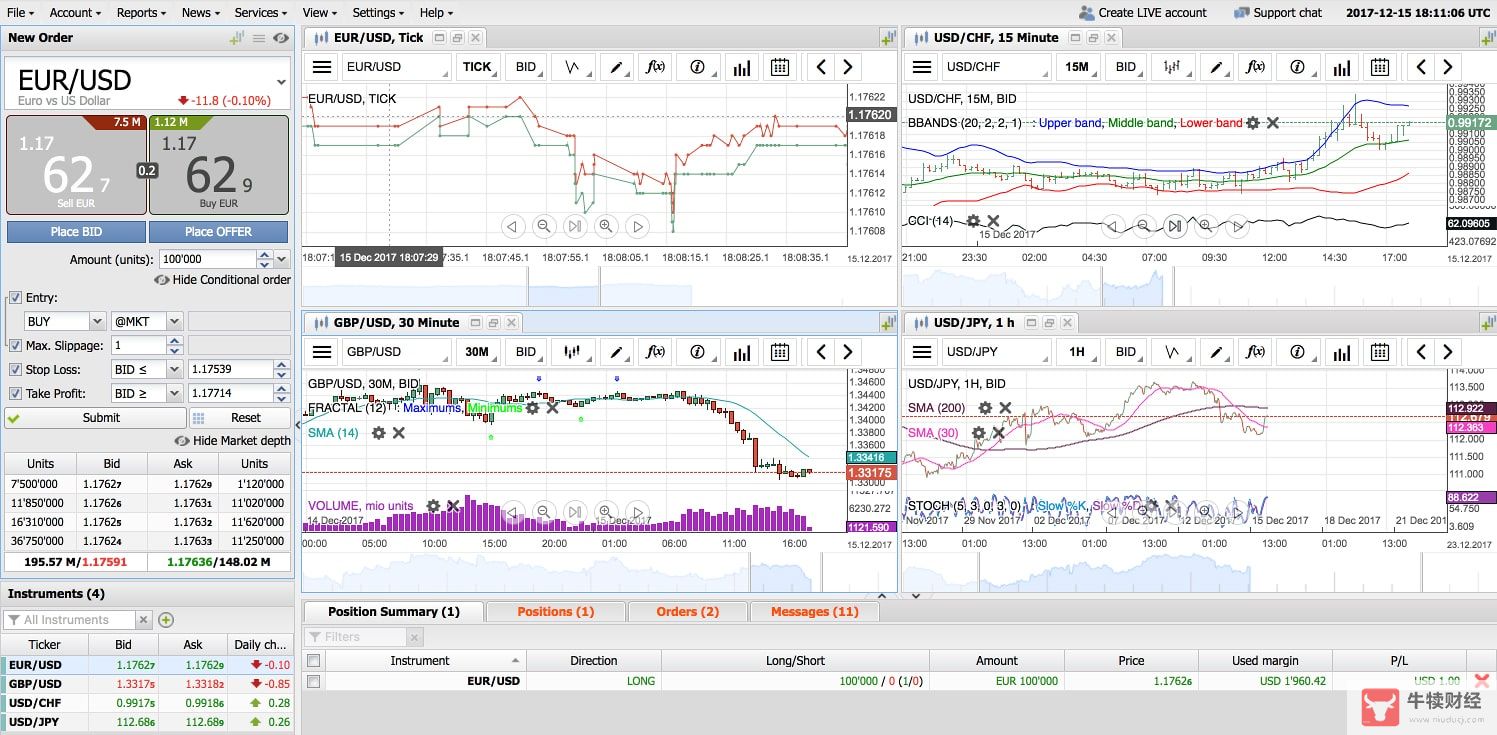Submit the order
The image size is (1497, 735).
(96, 418)
